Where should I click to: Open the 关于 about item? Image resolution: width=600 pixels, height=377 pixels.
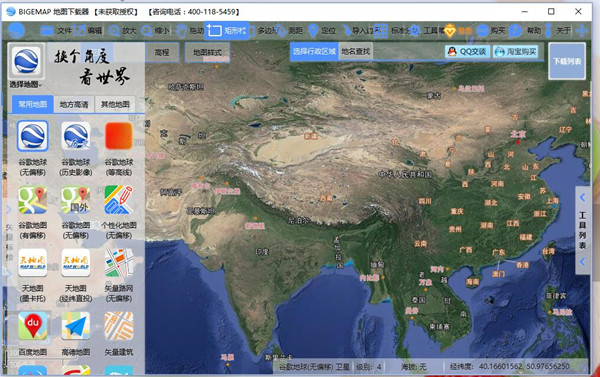point(557,31)
